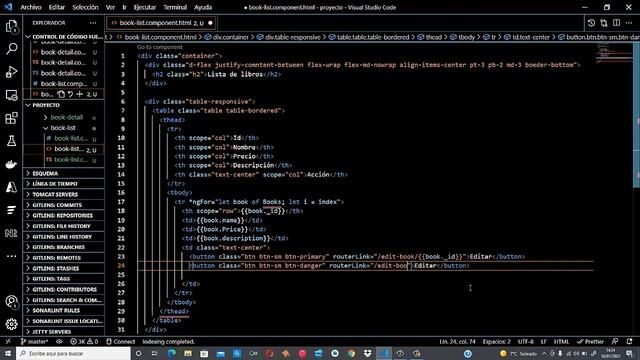
Task: Show additional activity bar views
Action: pos(11,256)
